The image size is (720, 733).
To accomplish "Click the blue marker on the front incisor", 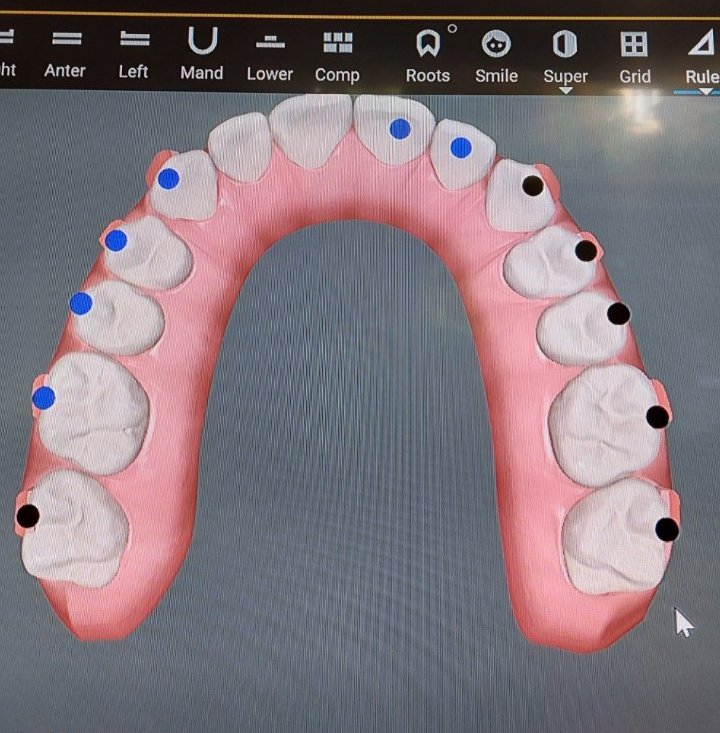I will 400,128.
